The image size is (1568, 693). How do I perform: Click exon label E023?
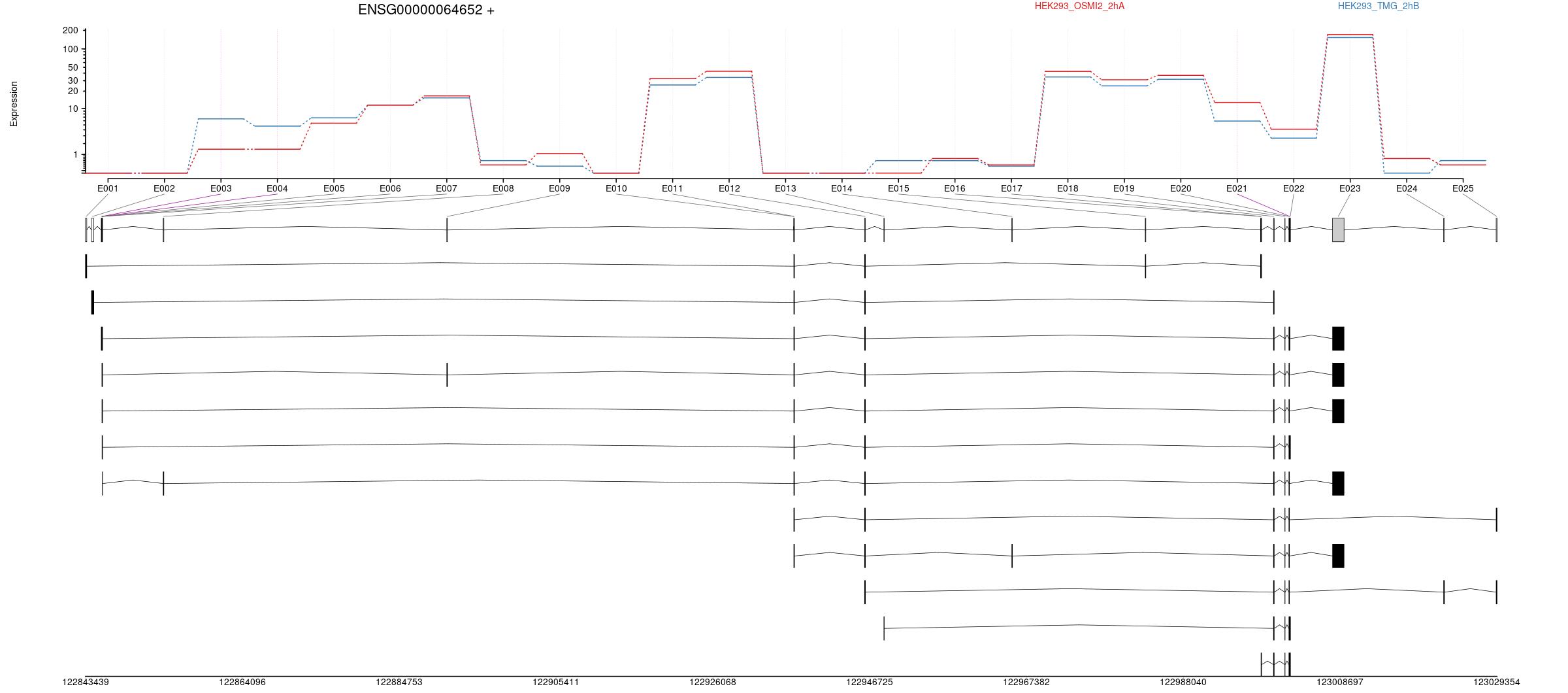pos(1350,188)
